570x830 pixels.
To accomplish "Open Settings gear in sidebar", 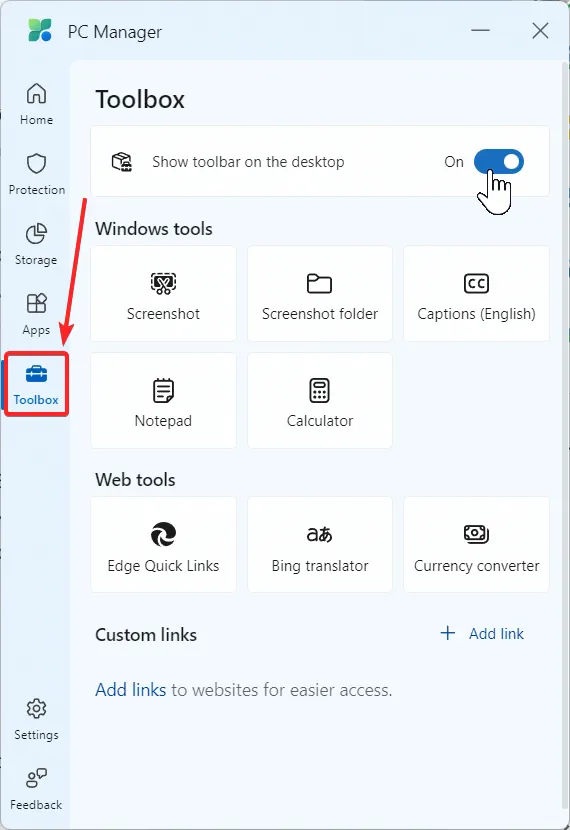I will (36, 719).
